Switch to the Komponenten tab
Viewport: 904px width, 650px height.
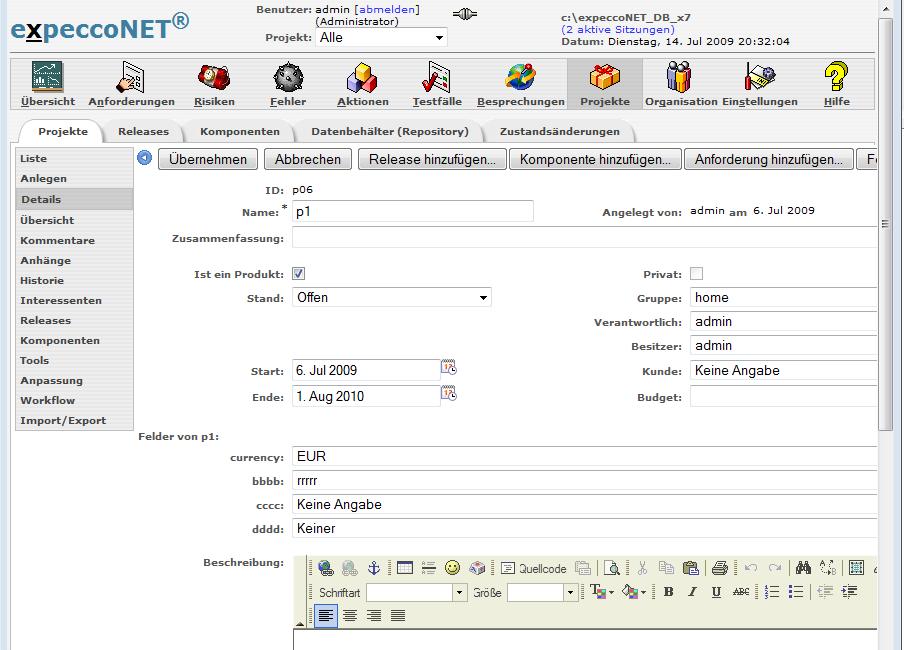[x=240, y=131]
